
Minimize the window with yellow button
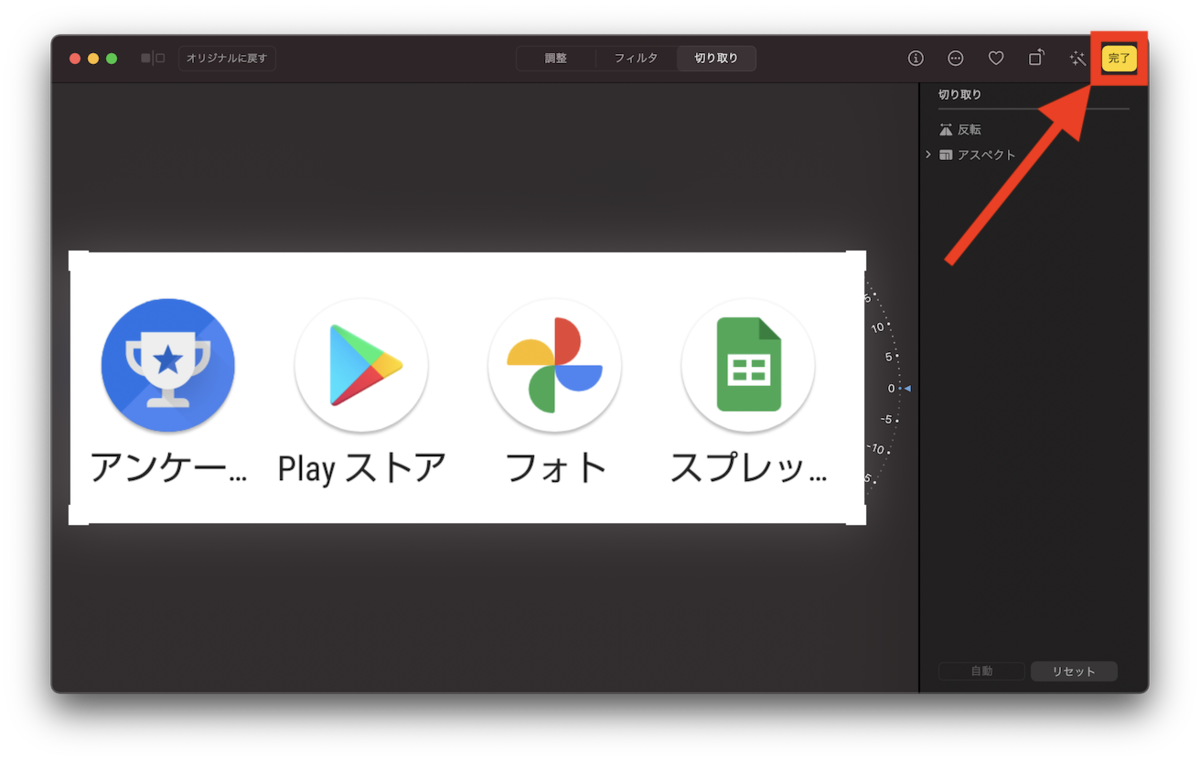pyautogui.click(x=93, y=59)
